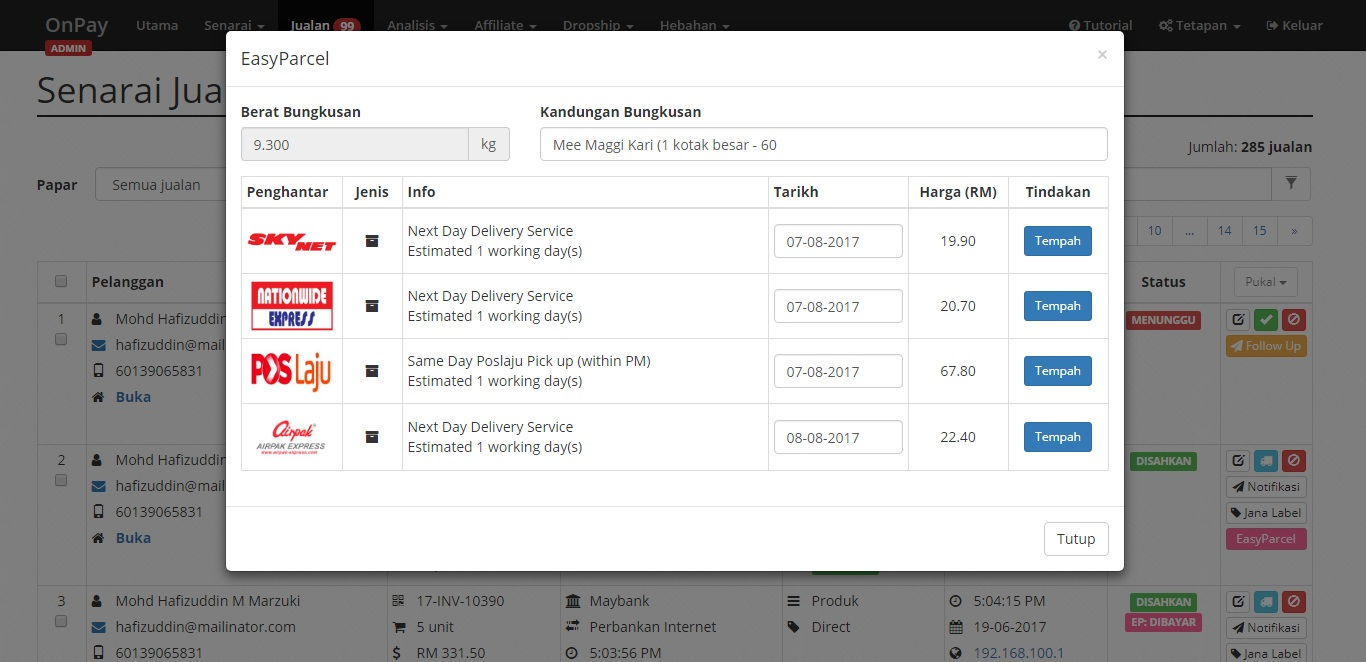Click Tutup to close the EasyParcel dialog
This screenshot has width=1366, height=662.
click(x=1076, y=538)
